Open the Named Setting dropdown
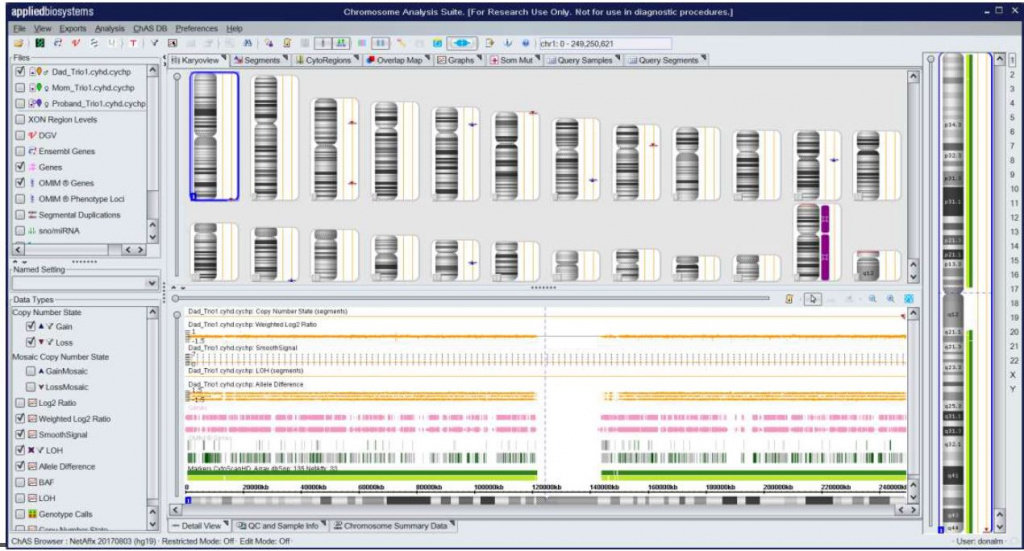 click(151, 284)
